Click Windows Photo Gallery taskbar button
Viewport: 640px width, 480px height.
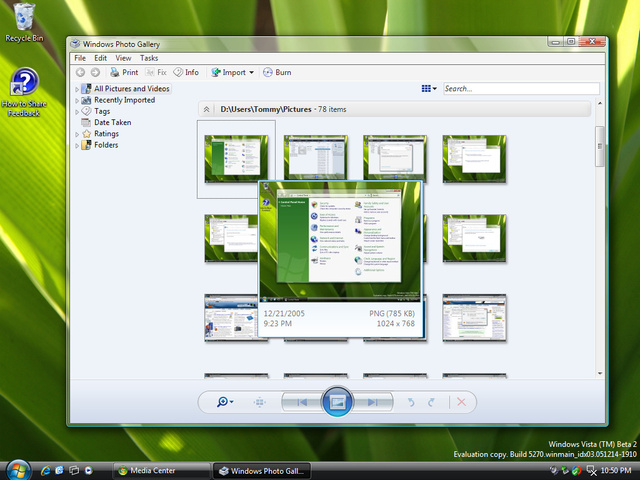[262, 471]
